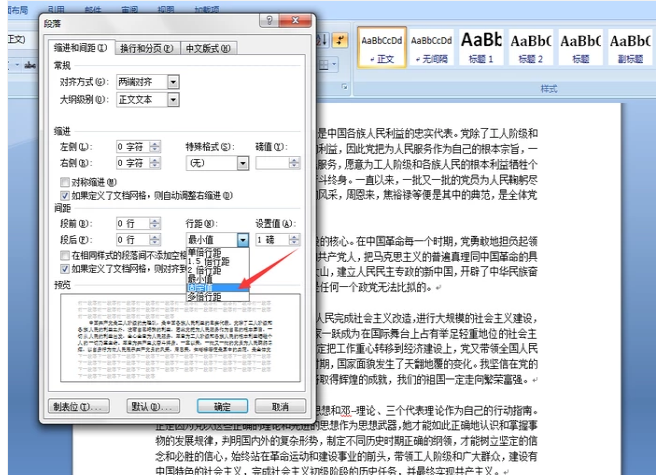Open the 对齐方式 alignment dropdown

point(173,82)
